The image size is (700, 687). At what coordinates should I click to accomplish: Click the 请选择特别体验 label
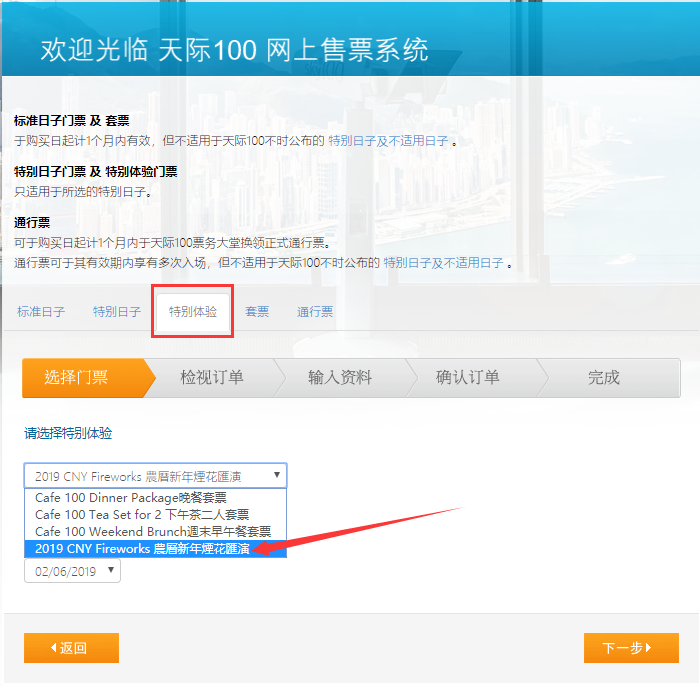pos(68,433)
